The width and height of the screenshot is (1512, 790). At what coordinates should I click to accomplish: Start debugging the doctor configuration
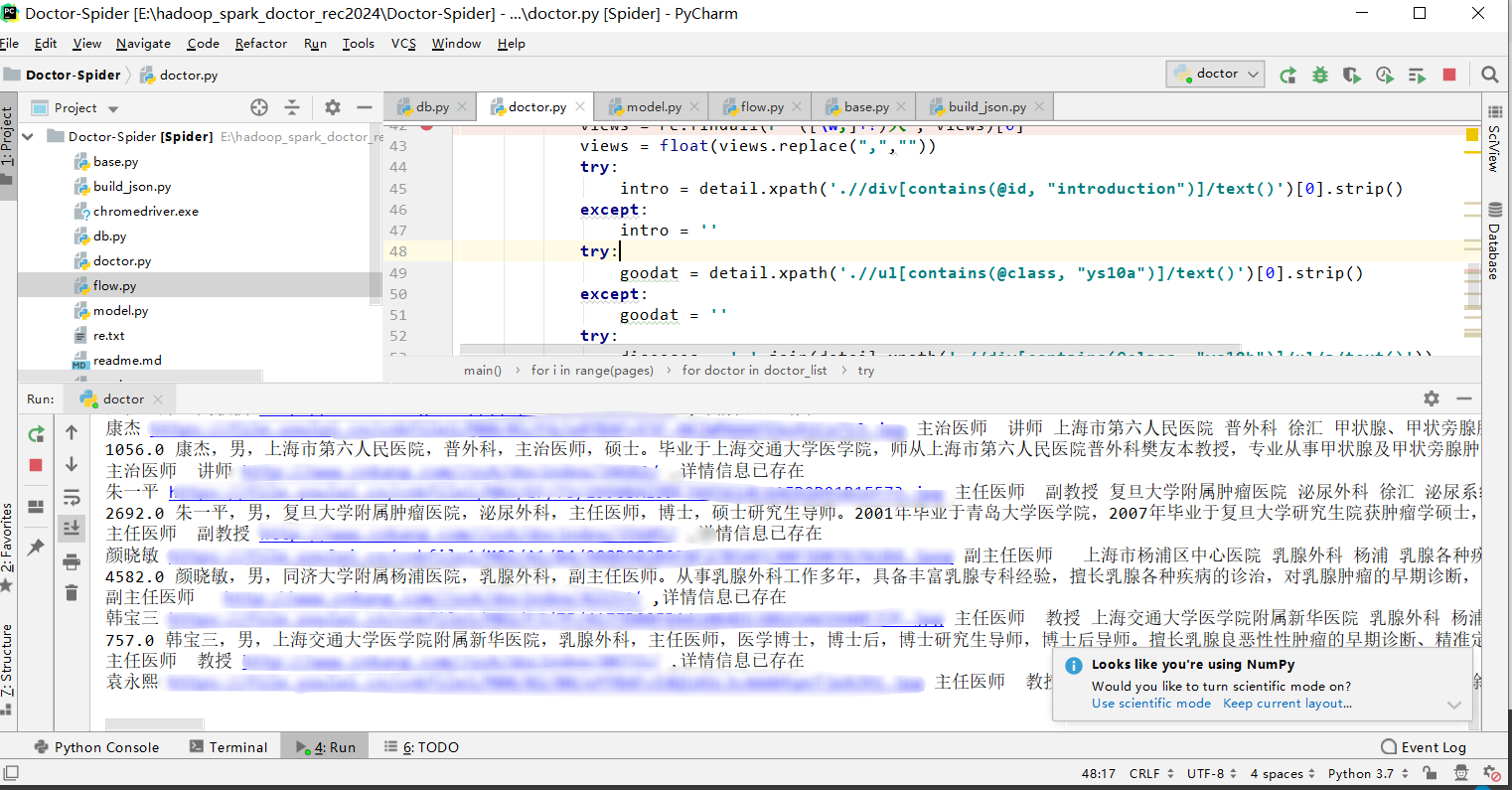1319,74
